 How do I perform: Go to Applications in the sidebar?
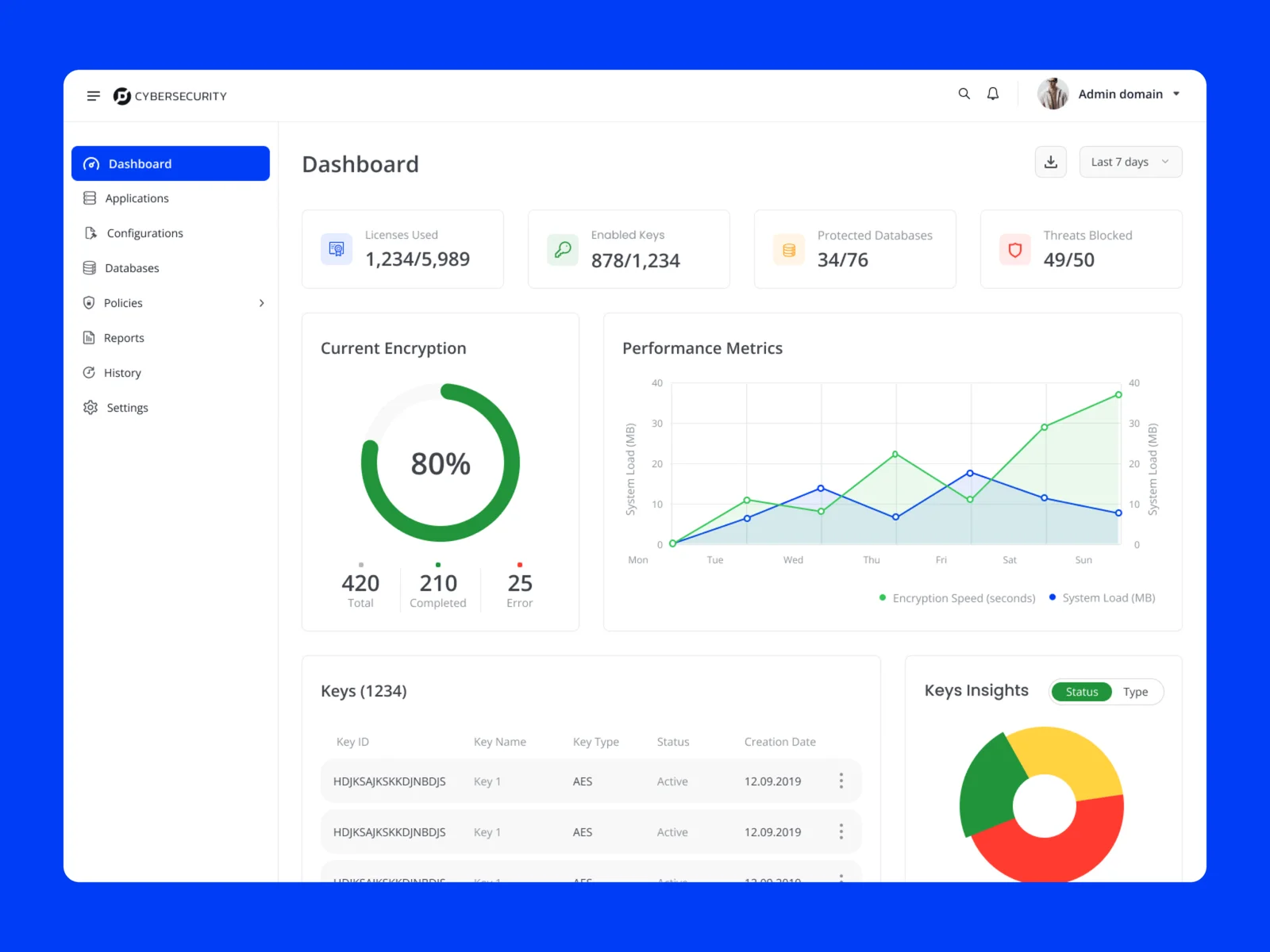point(137,198)
